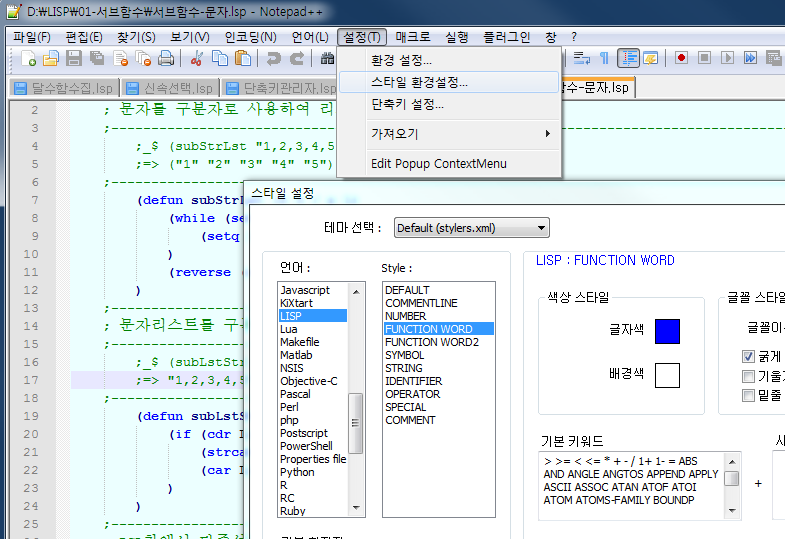785x539 pixels.
Task: Select 스타일 환경설정 menu entry
Action: pyautogui.click(x=419, y=82)
